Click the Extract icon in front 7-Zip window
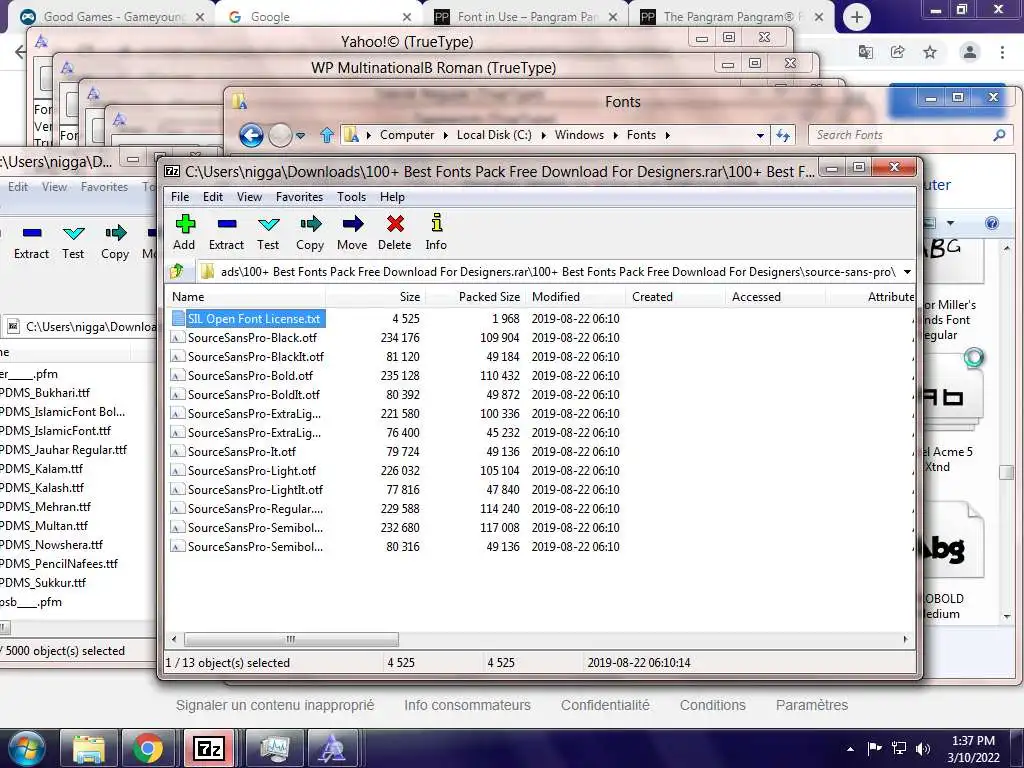 tap(227, 224)
